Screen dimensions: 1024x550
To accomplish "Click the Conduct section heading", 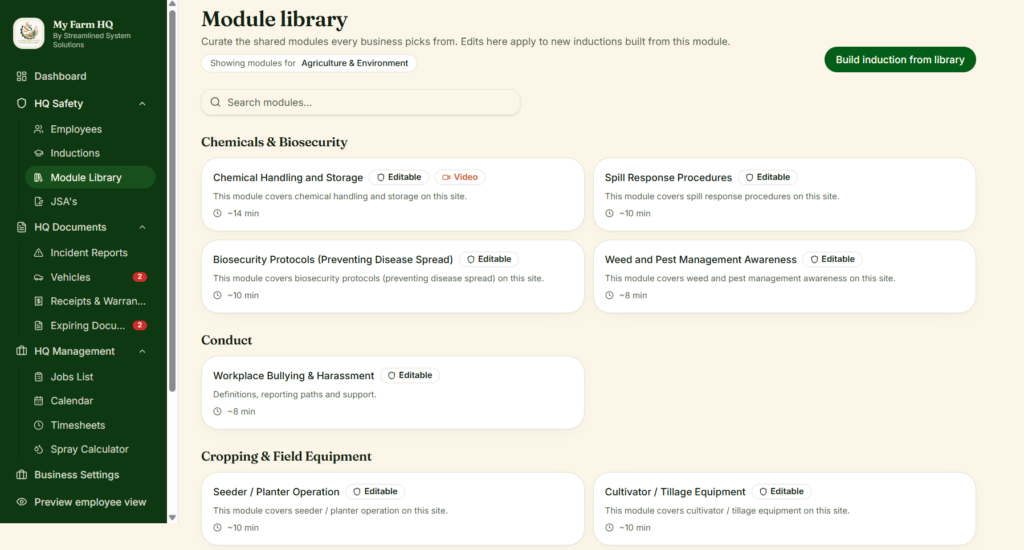I will [x=227, y=340].
